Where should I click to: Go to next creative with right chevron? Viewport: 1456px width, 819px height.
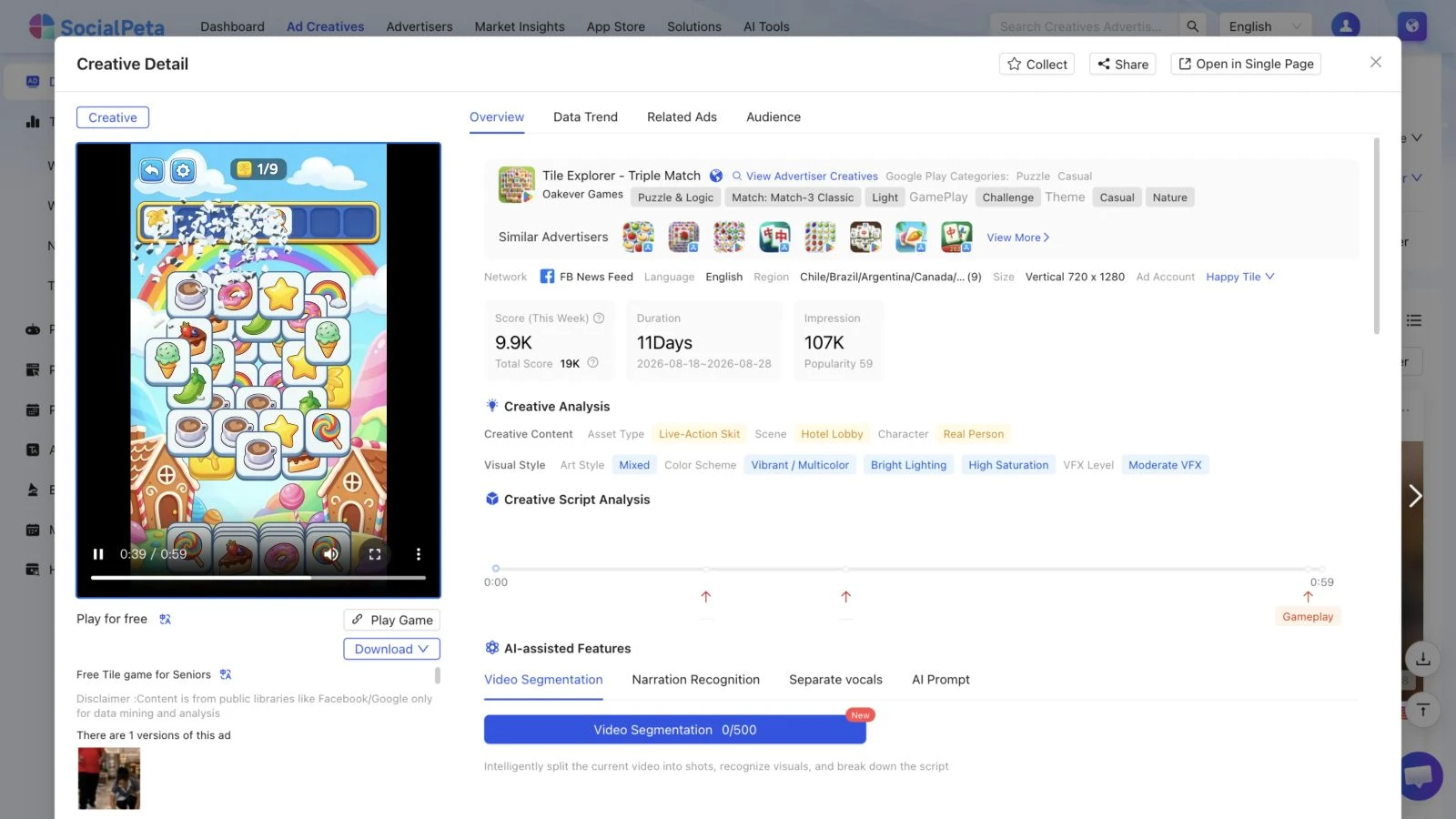(x=1414, y=496)
